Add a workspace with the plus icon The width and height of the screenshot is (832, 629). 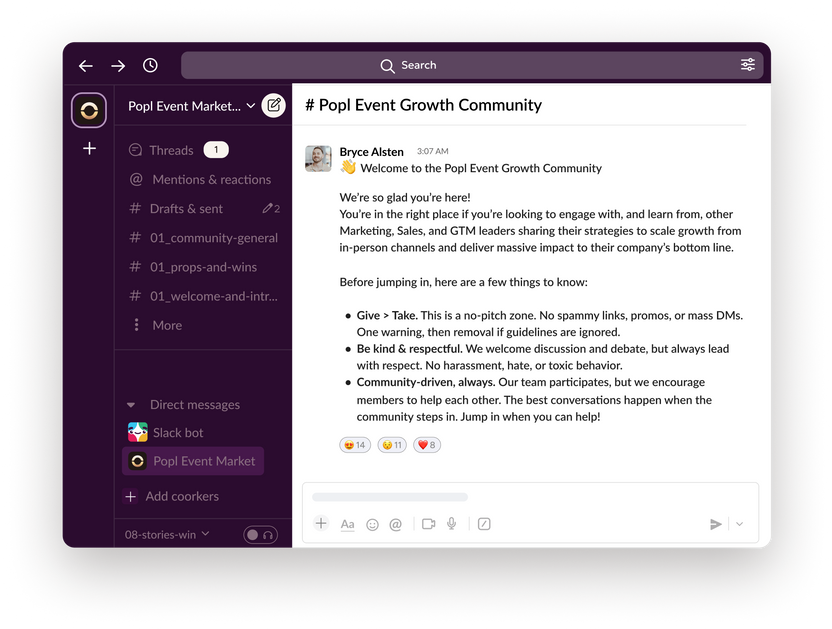tap(90, 148)
